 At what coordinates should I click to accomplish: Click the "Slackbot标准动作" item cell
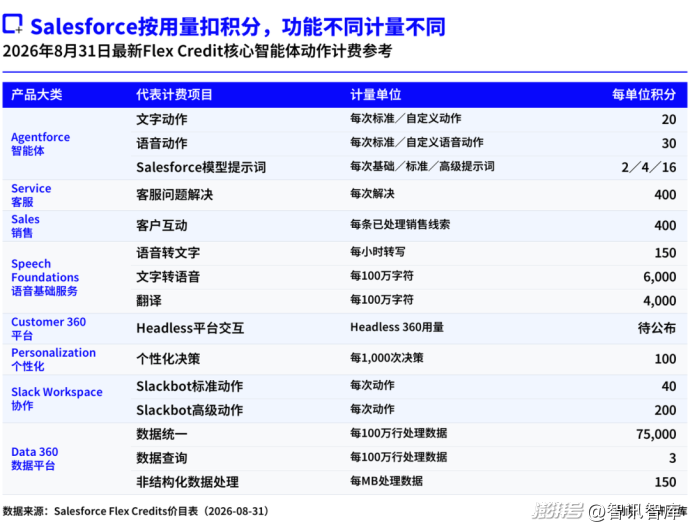pyautogui.click(x=190, y=386)
